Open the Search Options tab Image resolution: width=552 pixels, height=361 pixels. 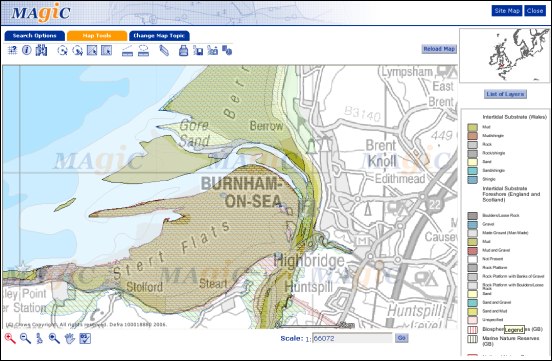[x=34, y=36]
